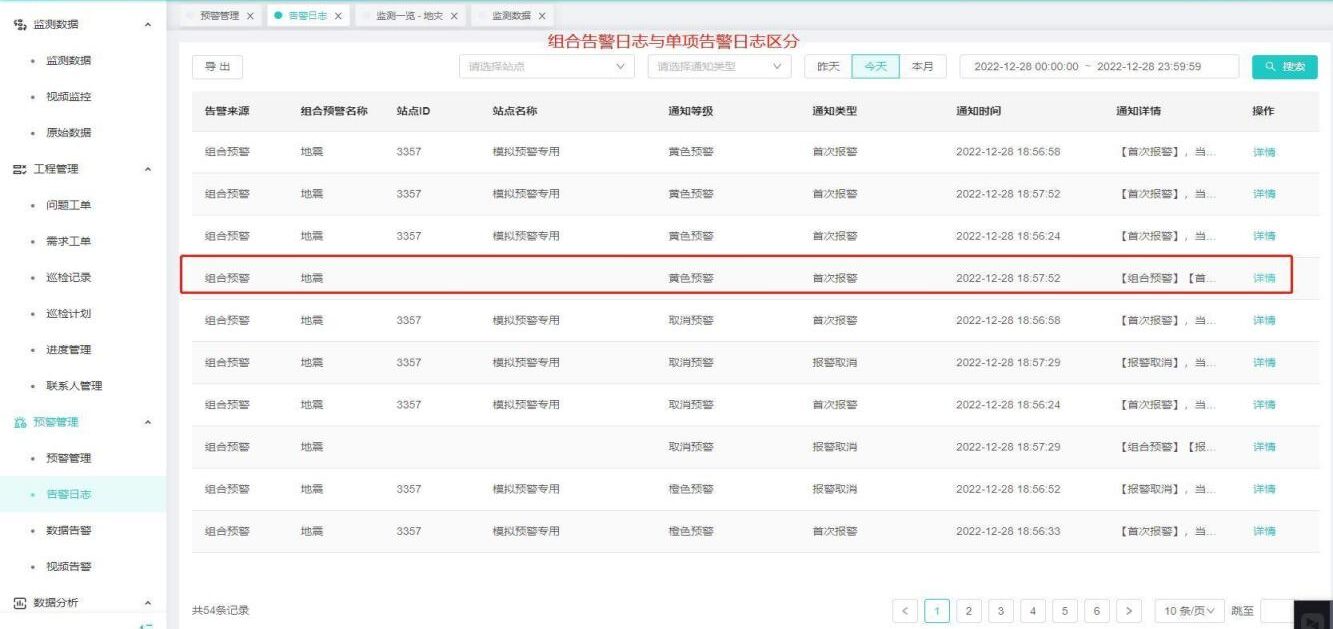Select the 本月 date range option
This screenshot has height=629, width=1333.
click(x=924, y=67)
